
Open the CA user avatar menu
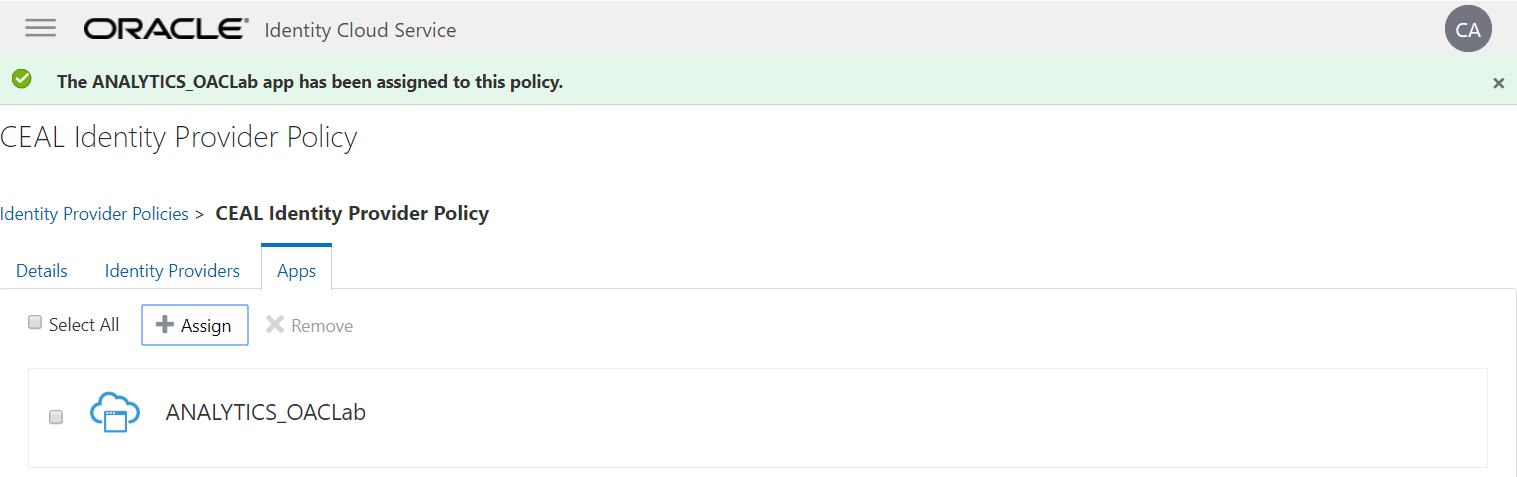[1467, 29]
